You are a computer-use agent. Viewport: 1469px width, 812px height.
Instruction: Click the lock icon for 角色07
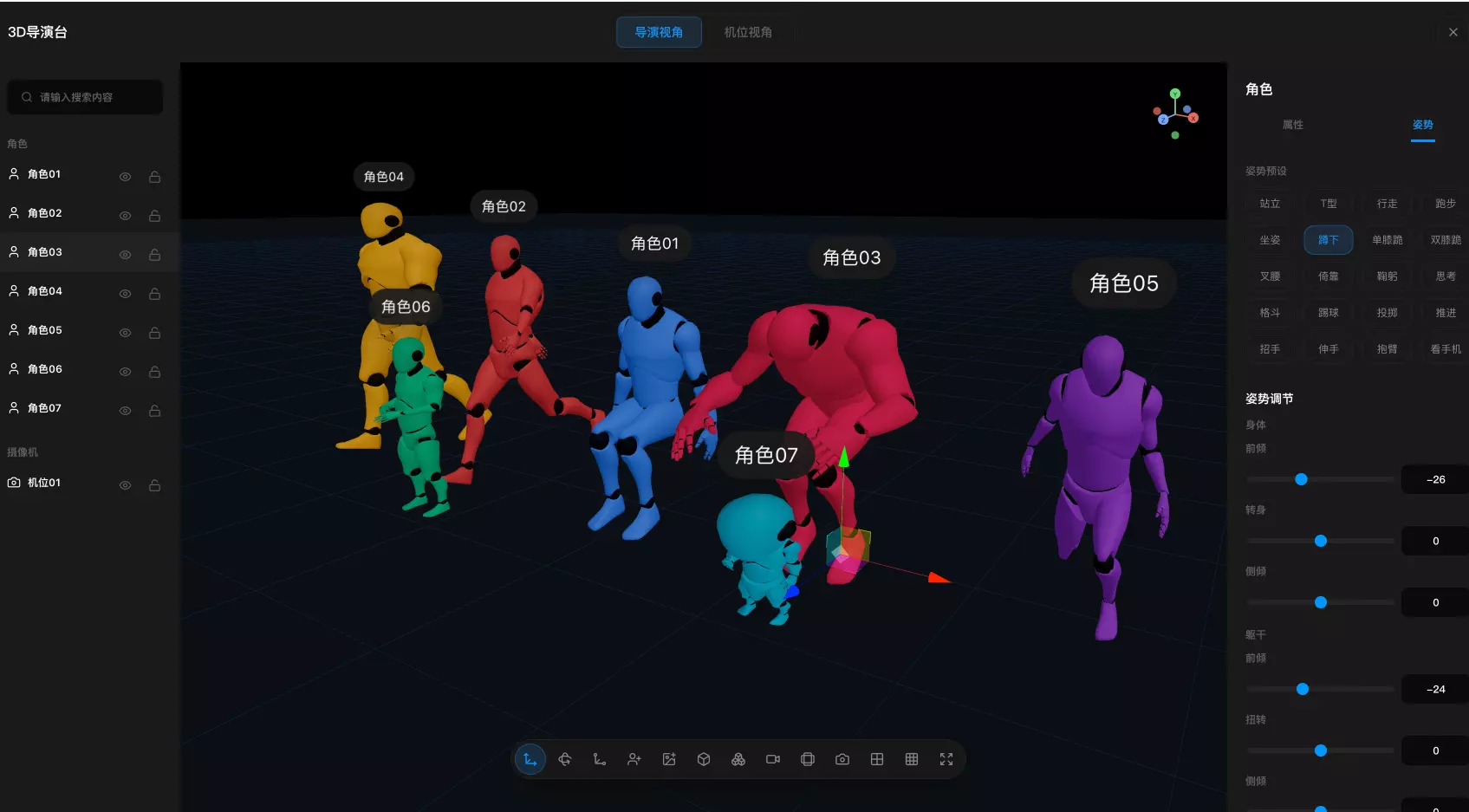point(154,411)
